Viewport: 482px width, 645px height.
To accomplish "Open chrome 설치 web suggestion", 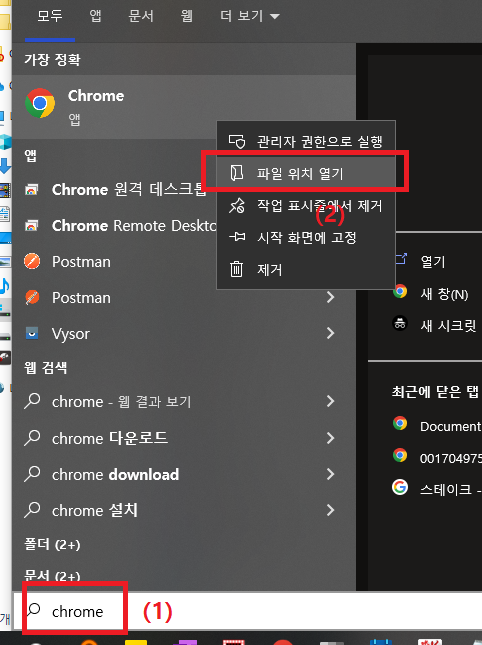I will pos(183,510).
